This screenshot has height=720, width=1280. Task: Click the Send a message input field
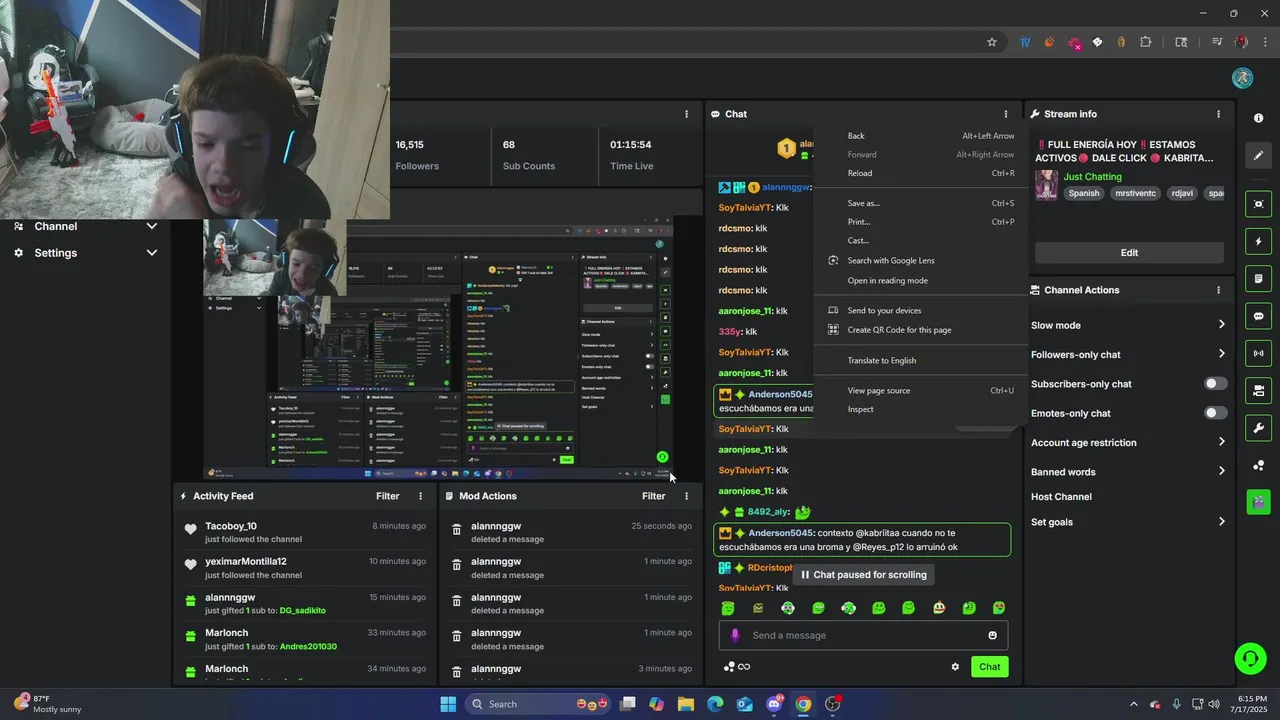pos(863,635)
